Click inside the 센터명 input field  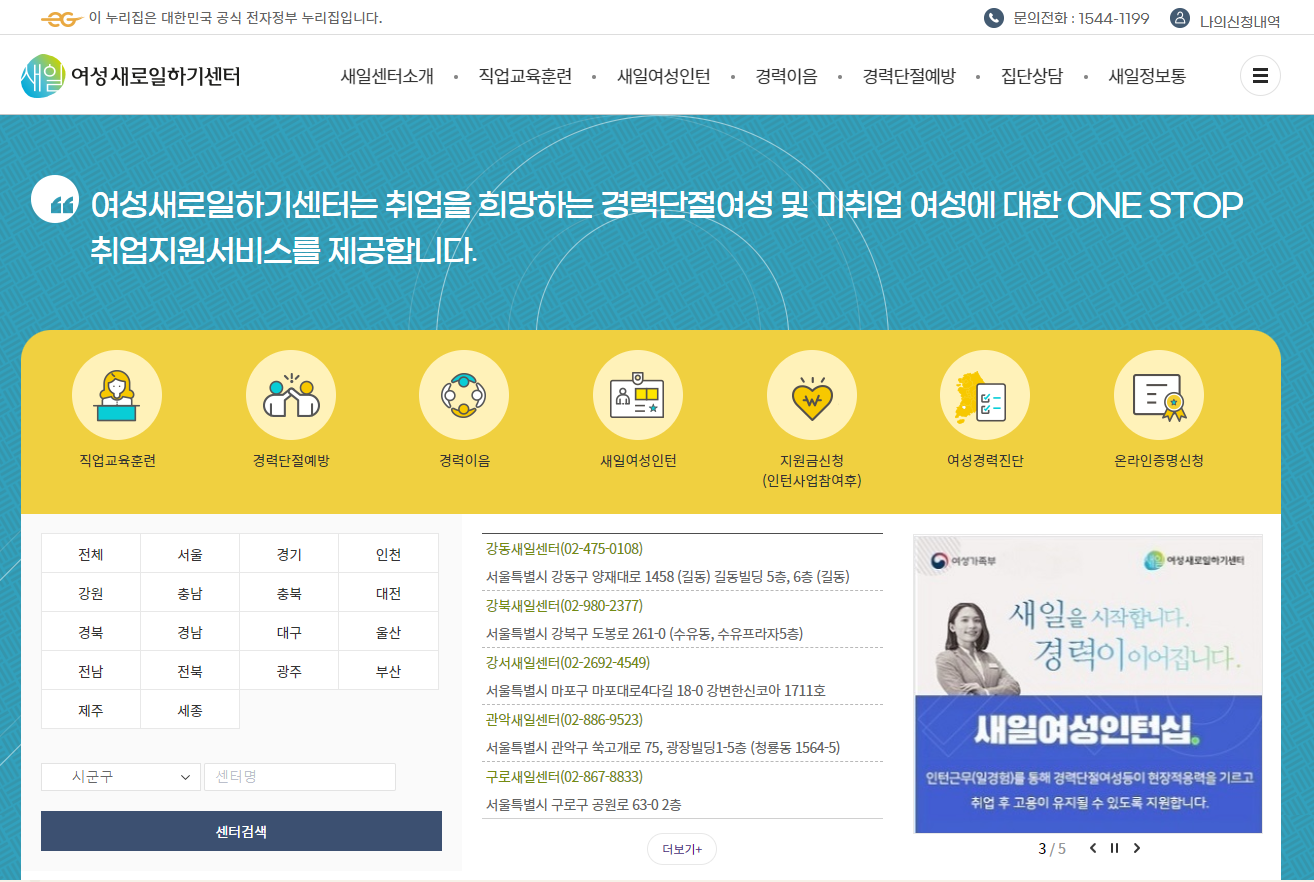(x=299, y=776)
